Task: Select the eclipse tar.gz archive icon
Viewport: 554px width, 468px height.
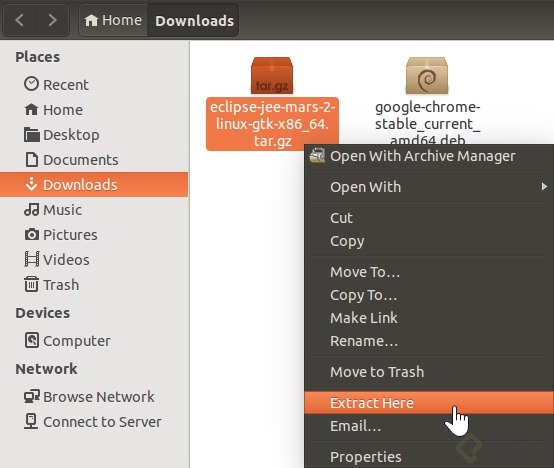Action: coord(272,76)
